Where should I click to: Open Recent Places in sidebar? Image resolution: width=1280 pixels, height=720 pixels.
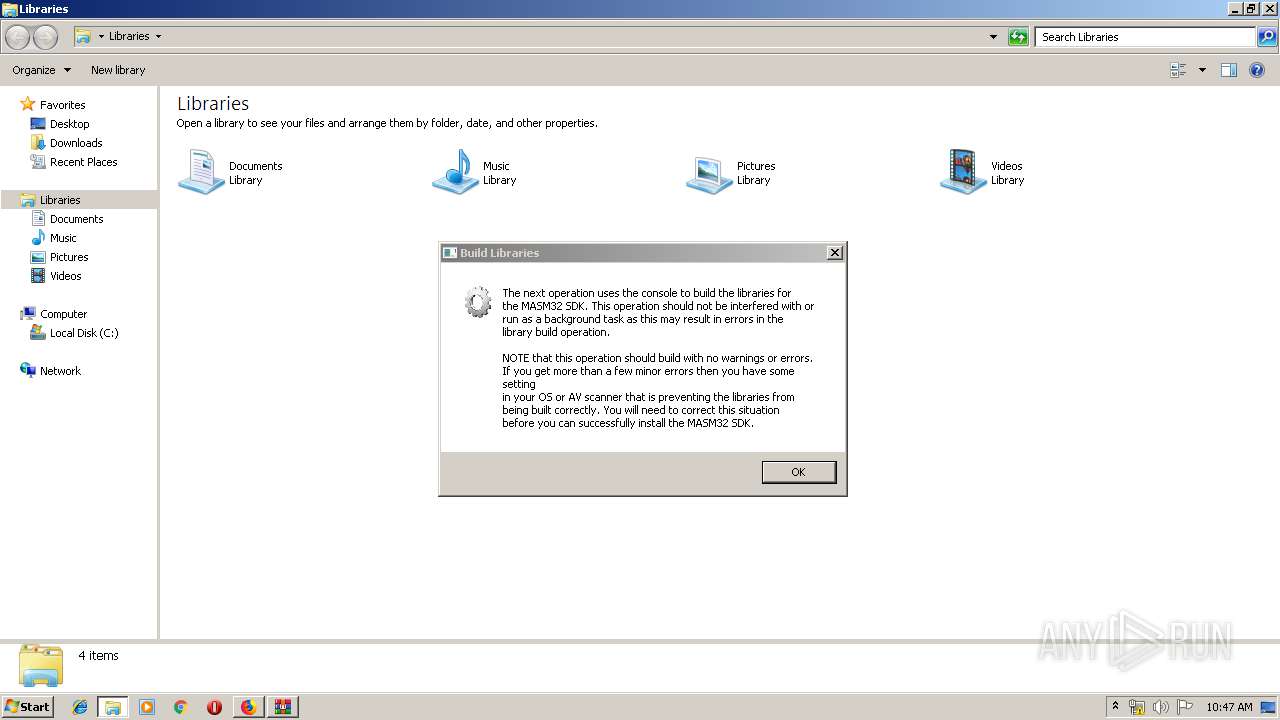83,162
